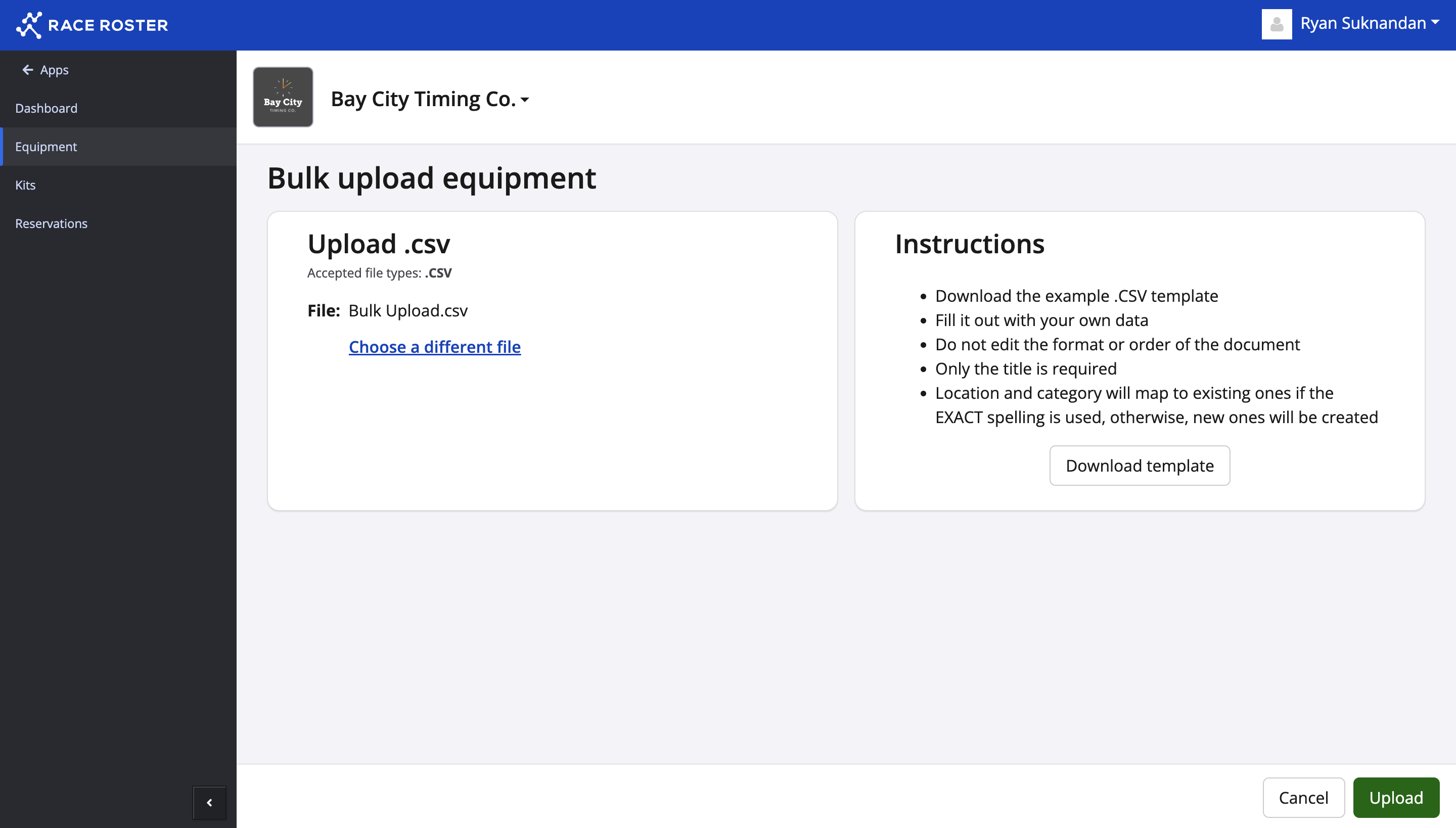Click the back arrow next to Apps
The image size is (1456, 828).
27,70
